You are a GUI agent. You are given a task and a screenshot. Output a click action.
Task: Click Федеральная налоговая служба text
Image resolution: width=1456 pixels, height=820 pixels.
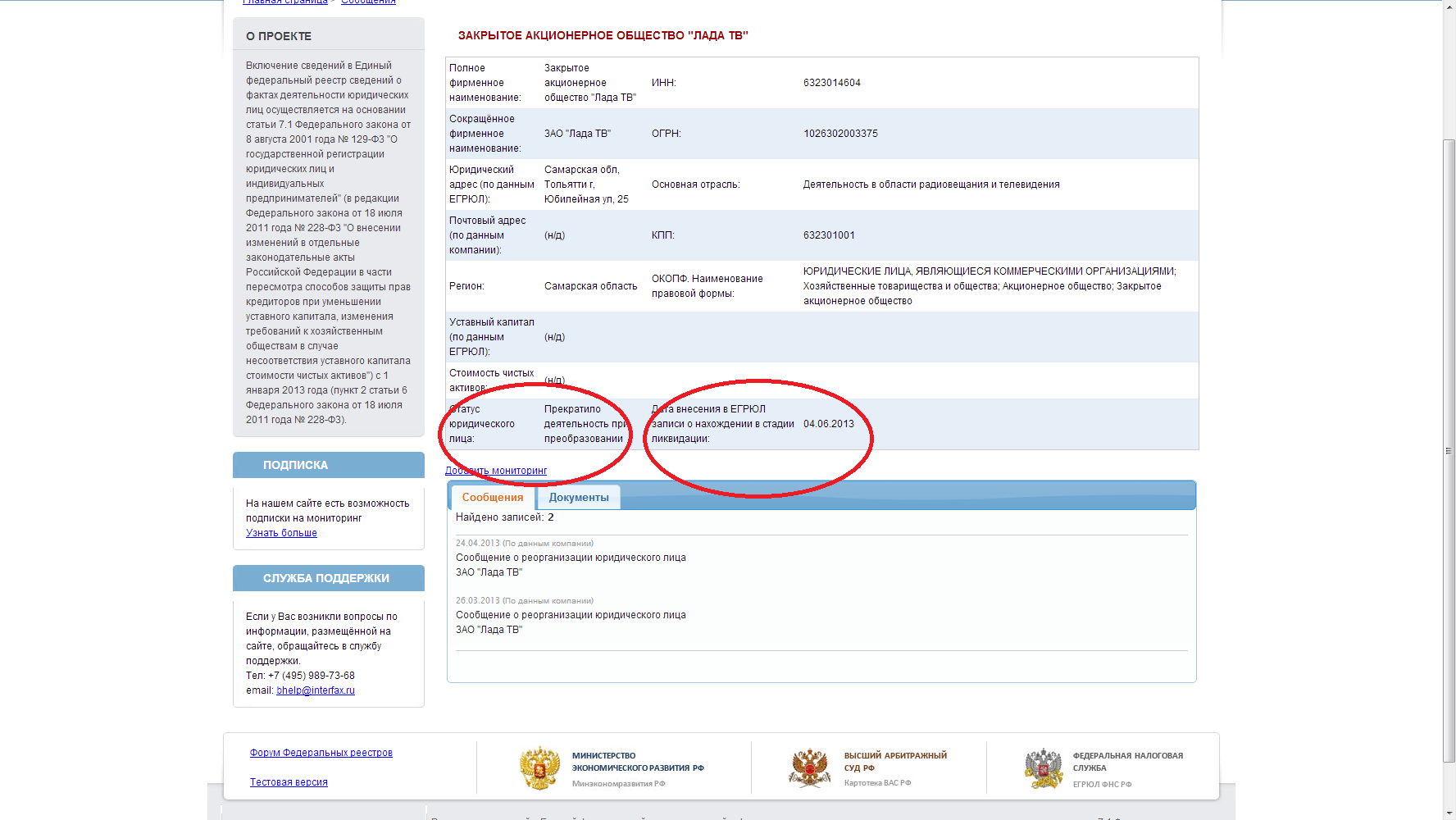[x=1127, y=762]
